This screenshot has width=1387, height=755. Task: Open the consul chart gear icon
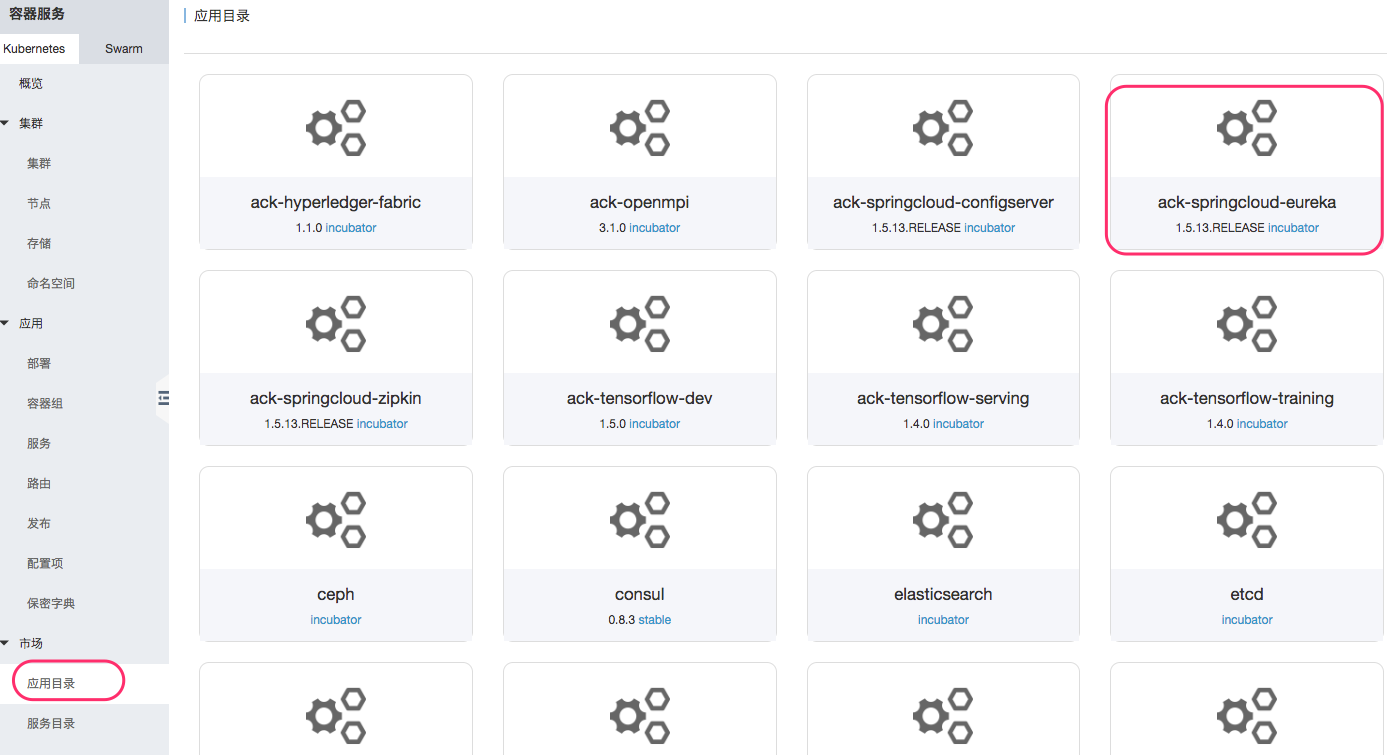point(640,519)
